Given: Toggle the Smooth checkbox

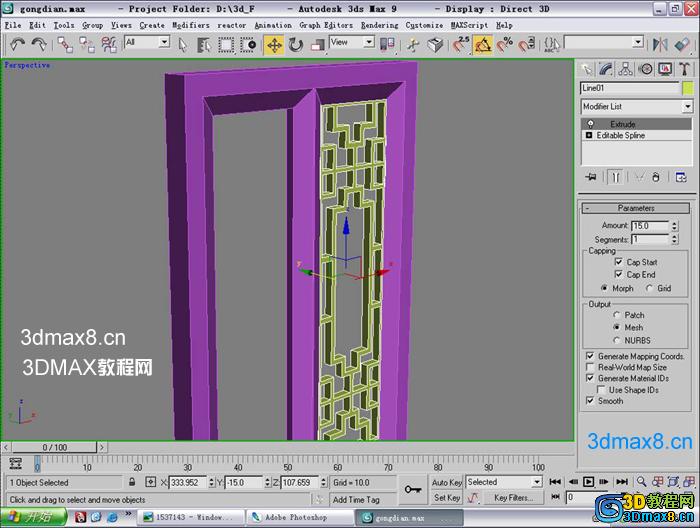Looking at the screenshot, I should point(590,400).
